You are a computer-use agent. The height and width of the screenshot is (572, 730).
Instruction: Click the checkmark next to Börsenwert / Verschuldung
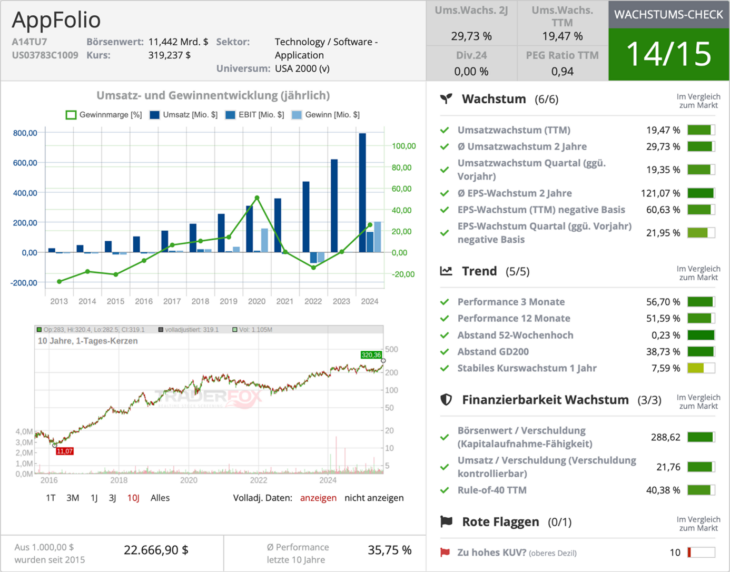[445, 437]
